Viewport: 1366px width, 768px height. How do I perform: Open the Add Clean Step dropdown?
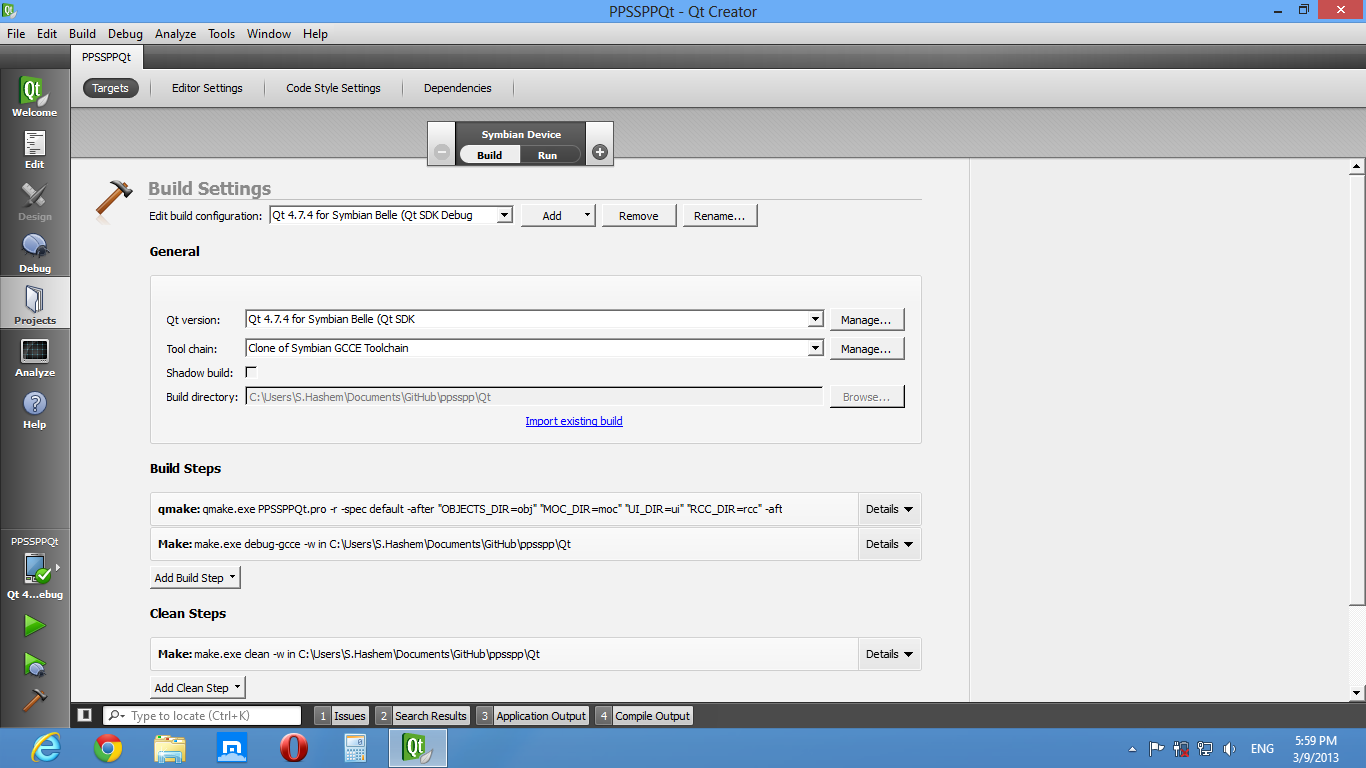click(197, 688)
